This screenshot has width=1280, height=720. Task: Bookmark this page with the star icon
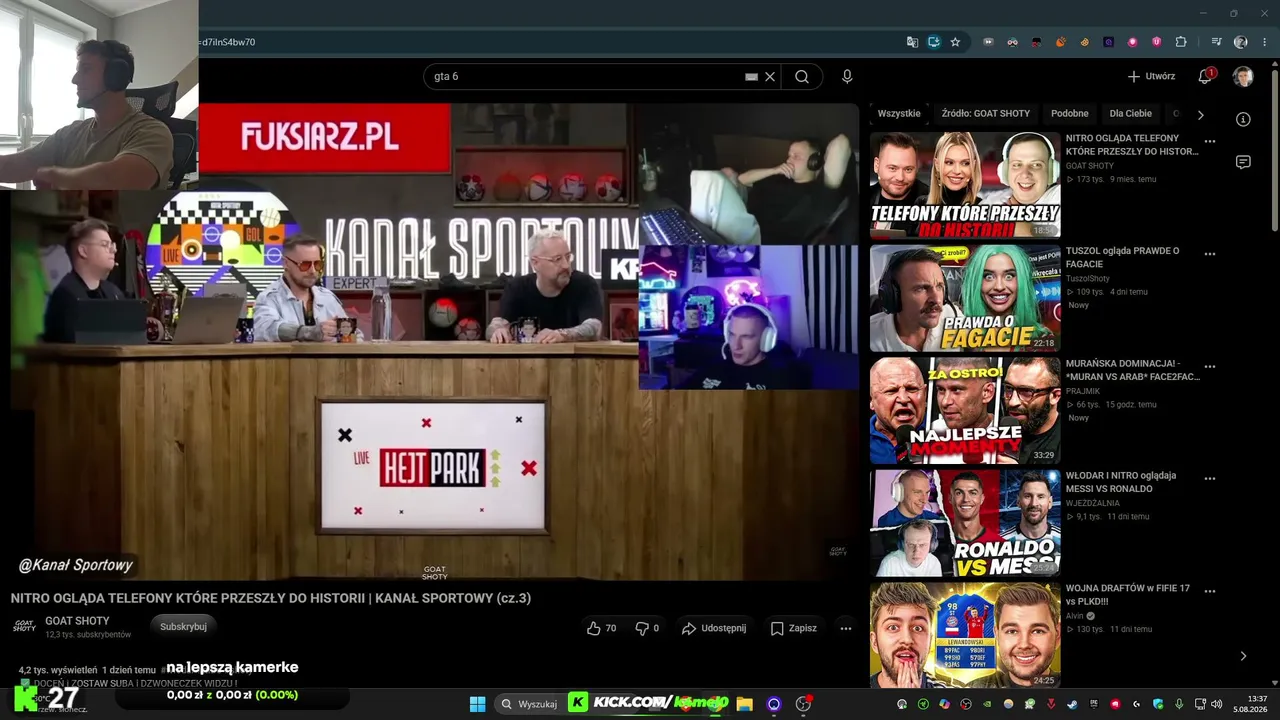(x=955, y=42)
